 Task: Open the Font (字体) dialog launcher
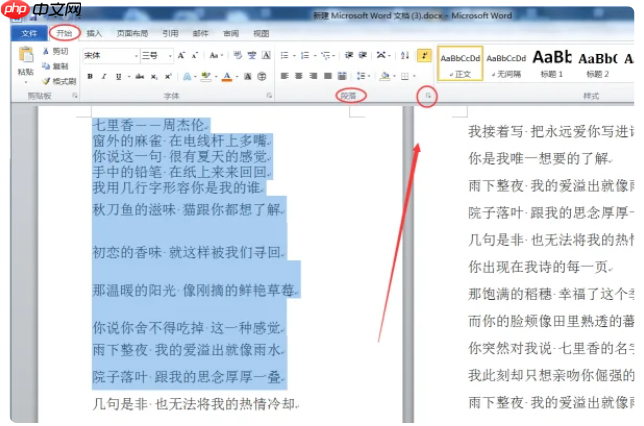coord(269,96)
